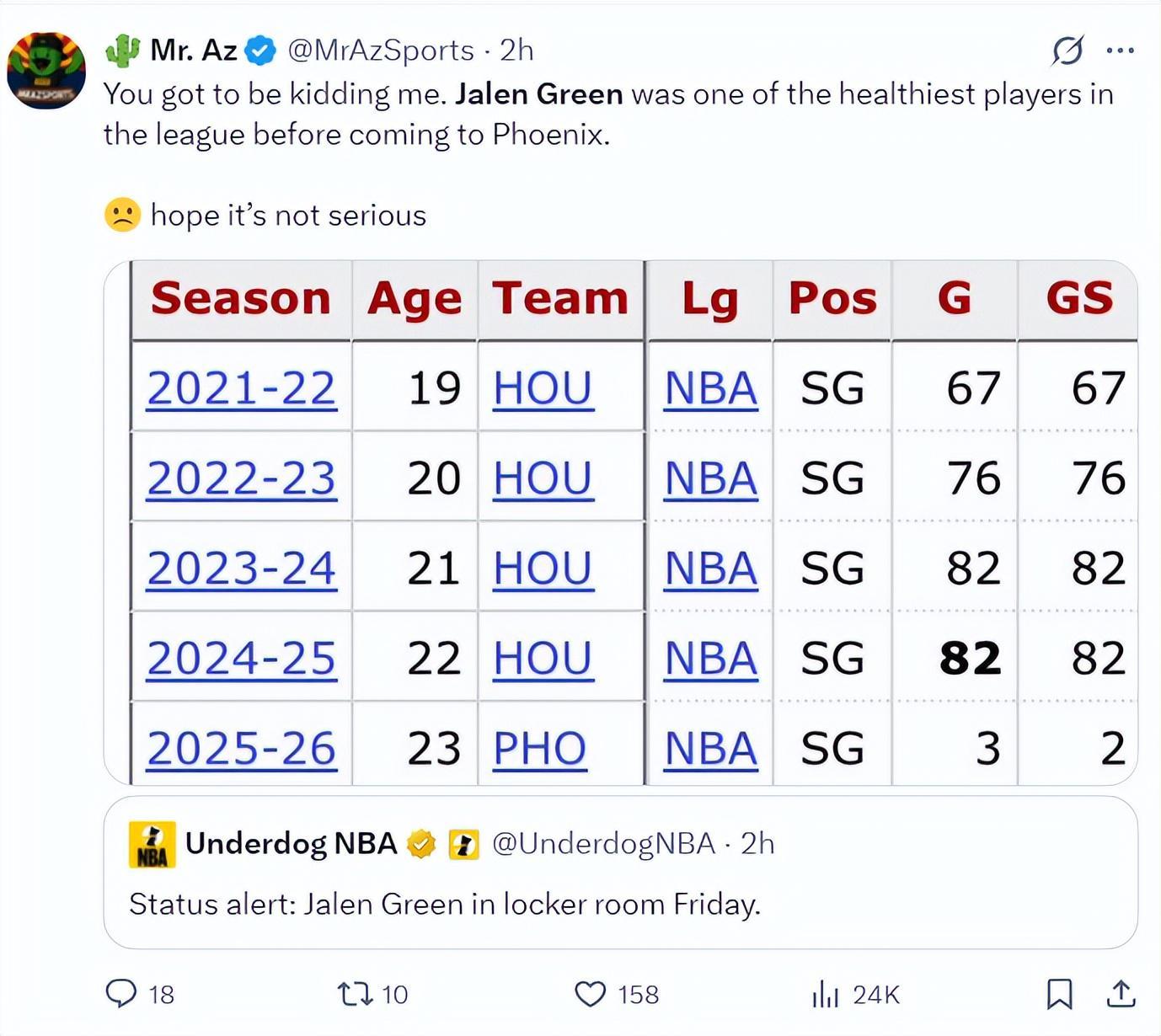Open the 2023-24 season link
The width and height of the screenshot is (1161, 1036).
pos(241,569)
